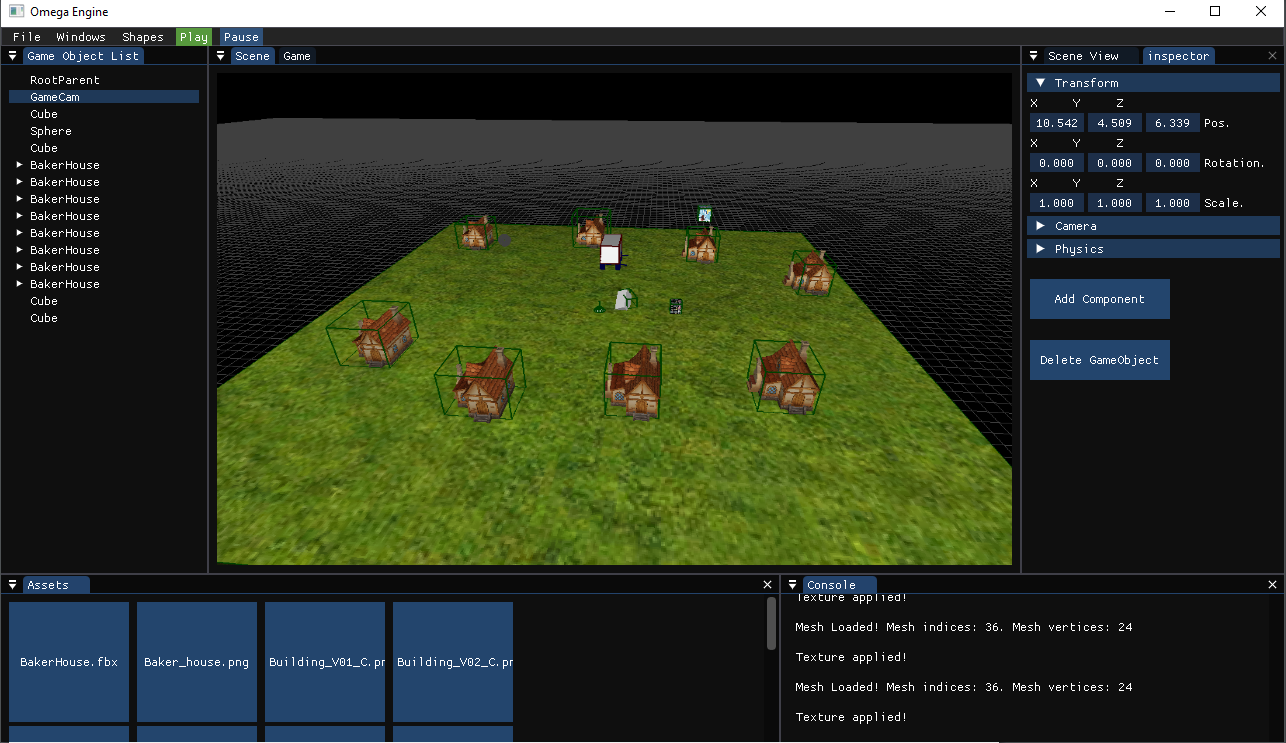
Task: Expand the Physics component
Action: pos(1042,248)
